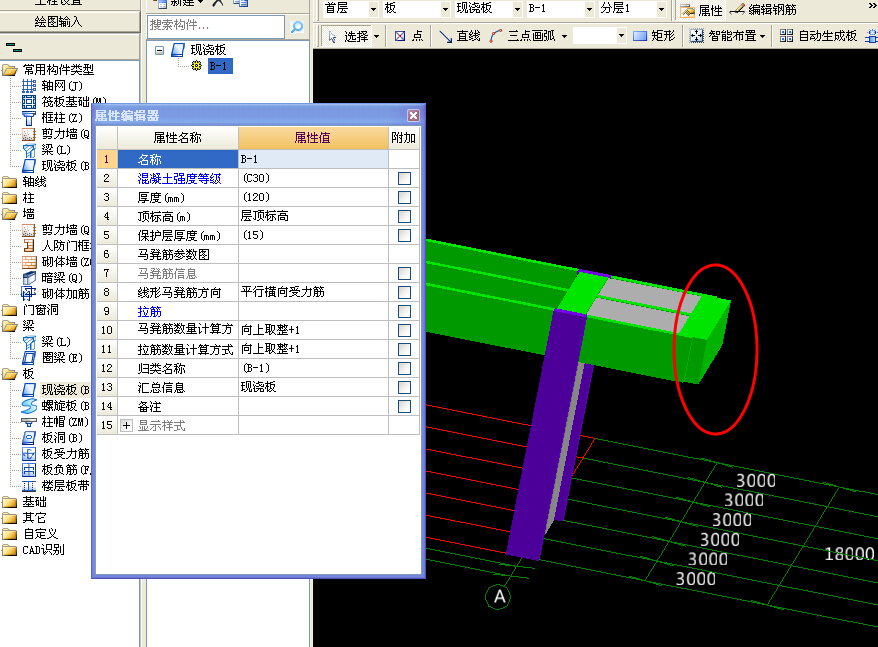Open the 基础 folder
Viewport: 878px width, 647px height.
pyautogui.click(x=25, y=501)
